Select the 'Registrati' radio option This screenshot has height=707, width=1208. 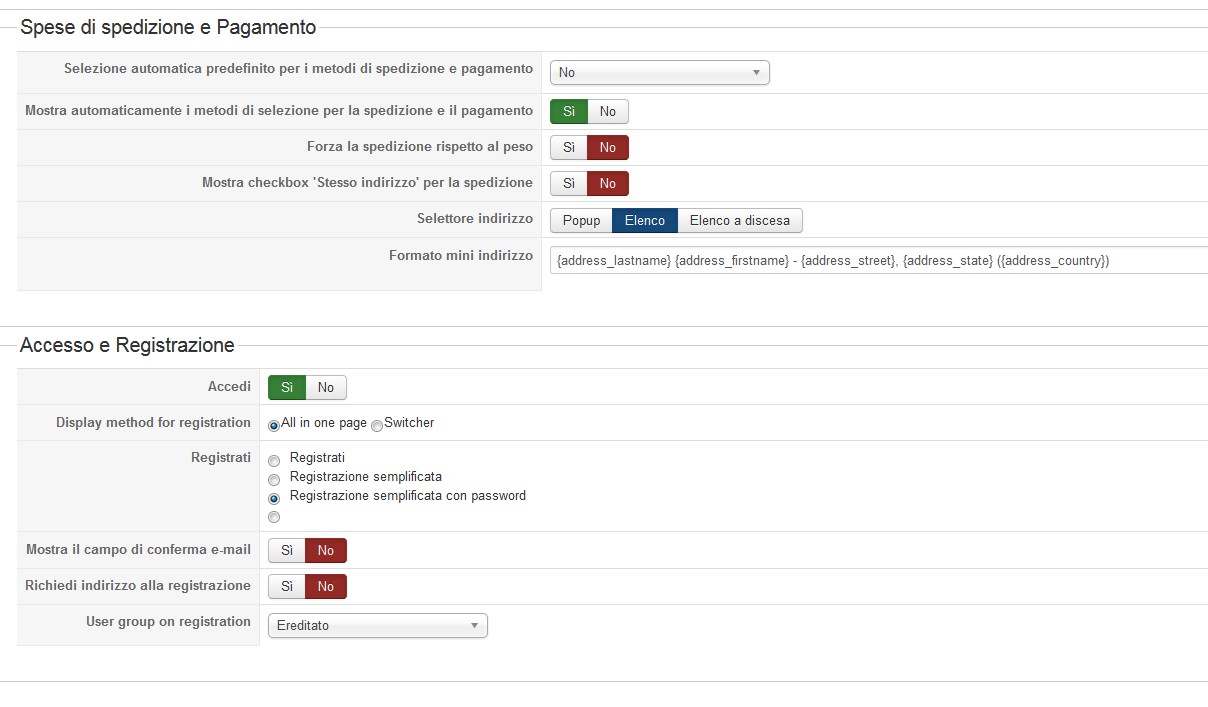point(274,461)
